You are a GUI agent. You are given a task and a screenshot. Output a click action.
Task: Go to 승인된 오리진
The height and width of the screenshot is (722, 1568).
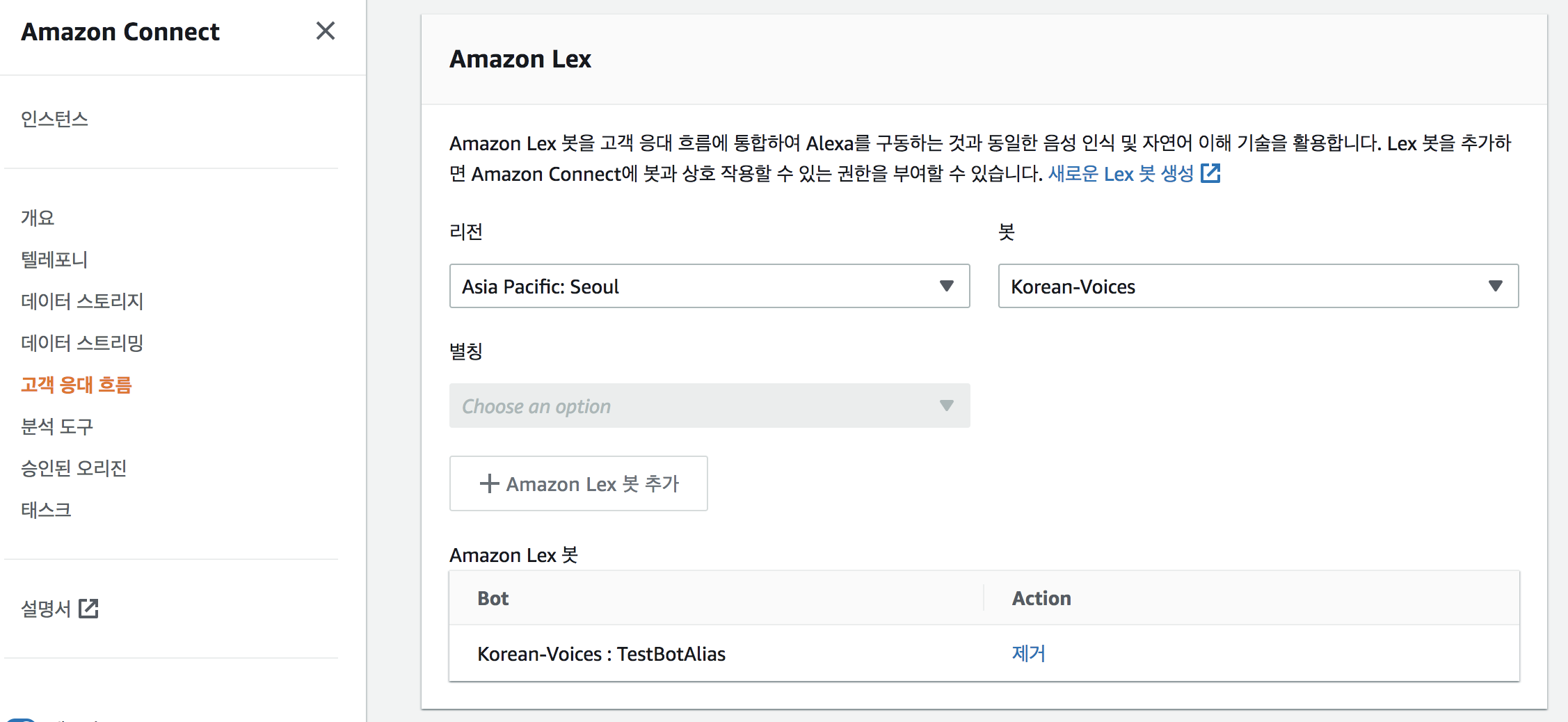74,468
